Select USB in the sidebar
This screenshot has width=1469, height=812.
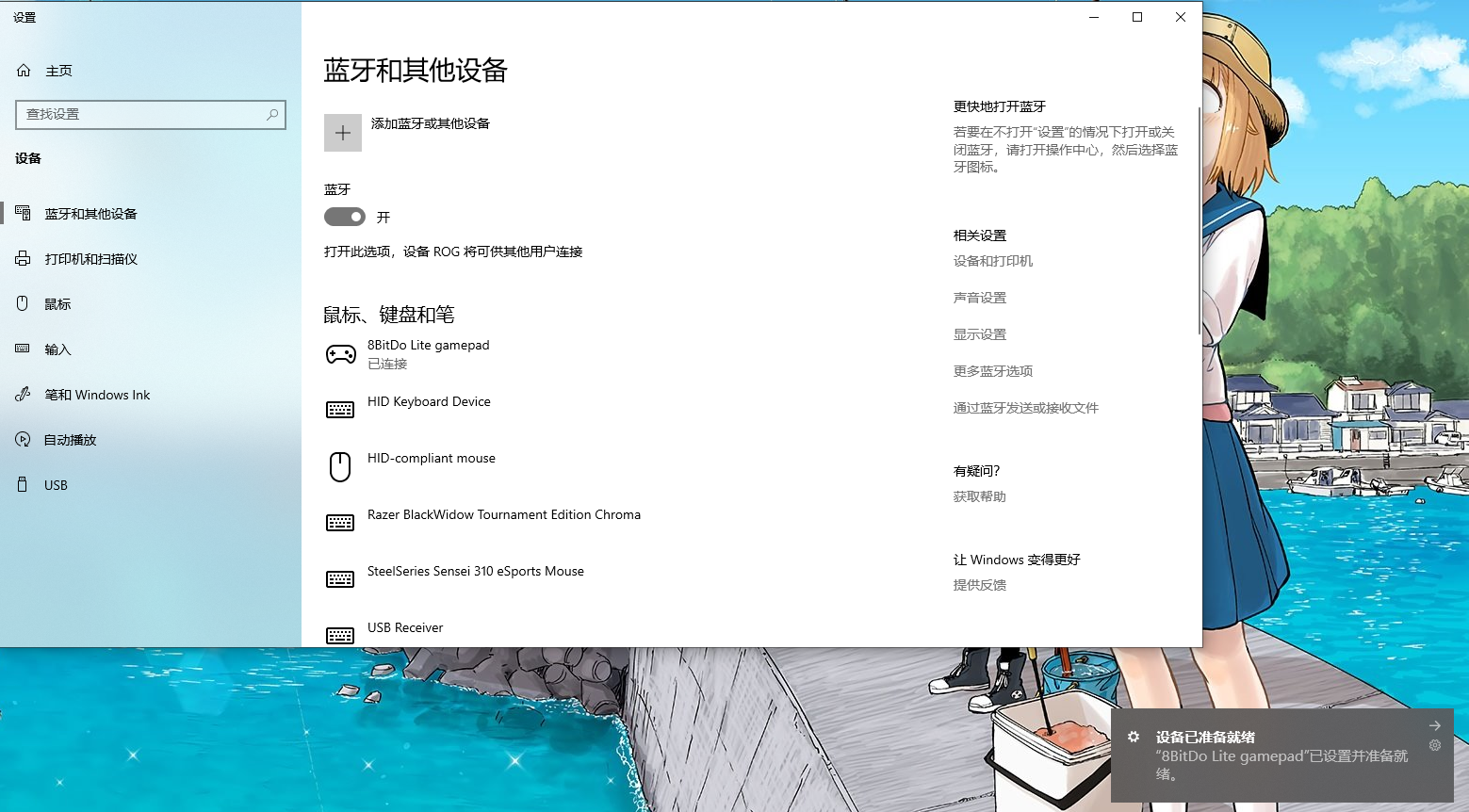[56, 485]
